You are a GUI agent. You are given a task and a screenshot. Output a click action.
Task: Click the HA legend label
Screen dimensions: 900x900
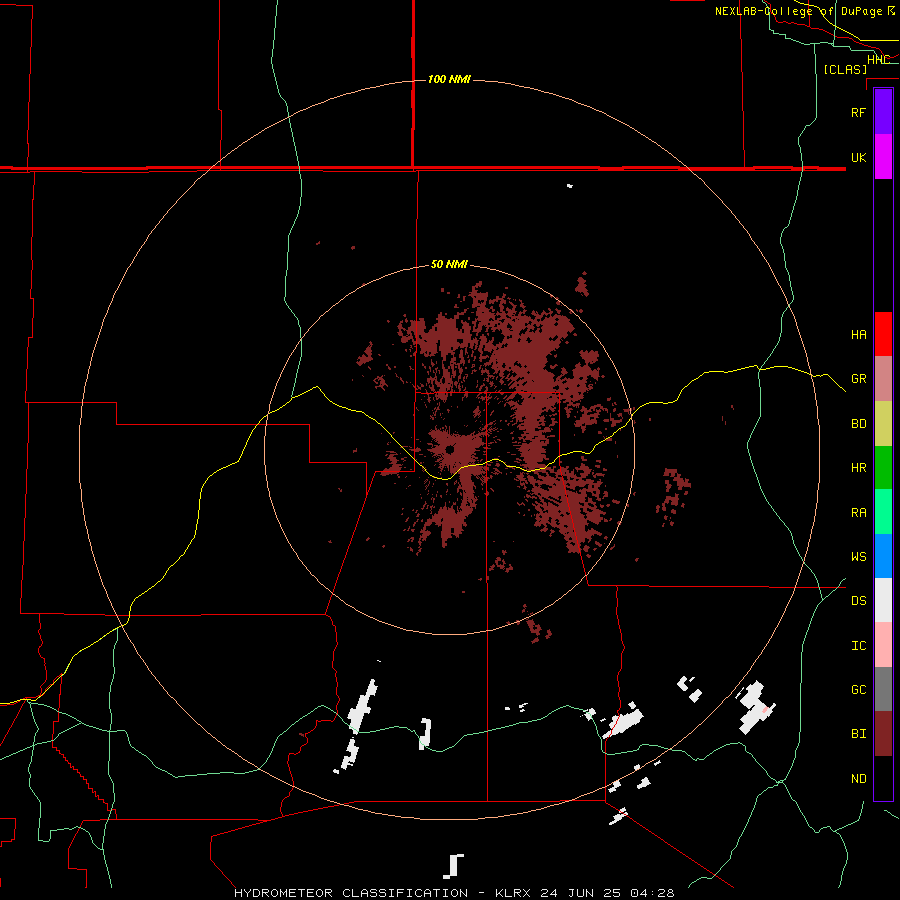pos(858,334)
